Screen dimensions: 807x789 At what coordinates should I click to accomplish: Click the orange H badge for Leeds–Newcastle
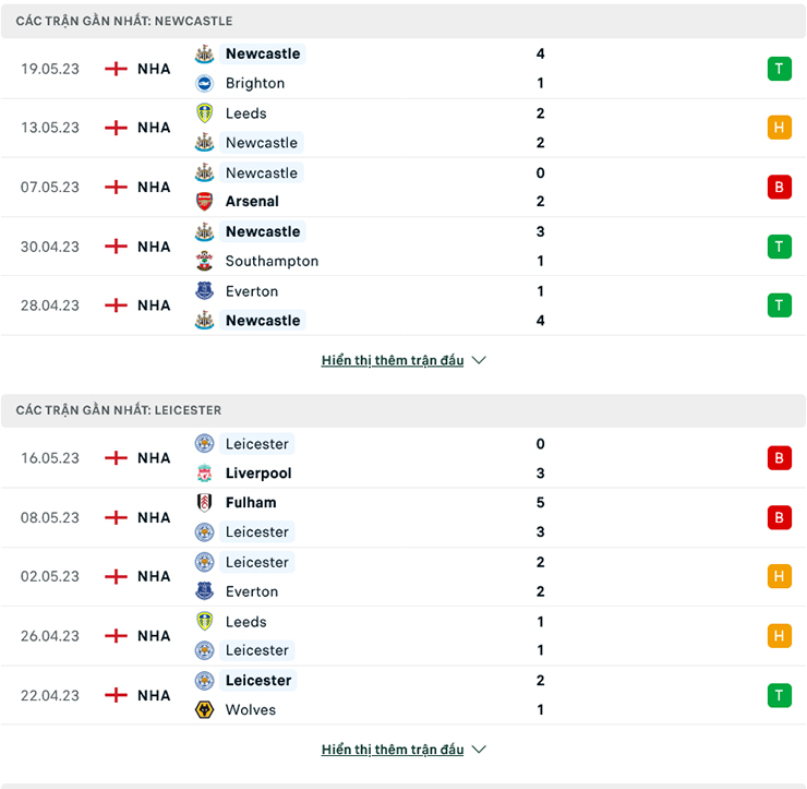[x=779, y=128]
